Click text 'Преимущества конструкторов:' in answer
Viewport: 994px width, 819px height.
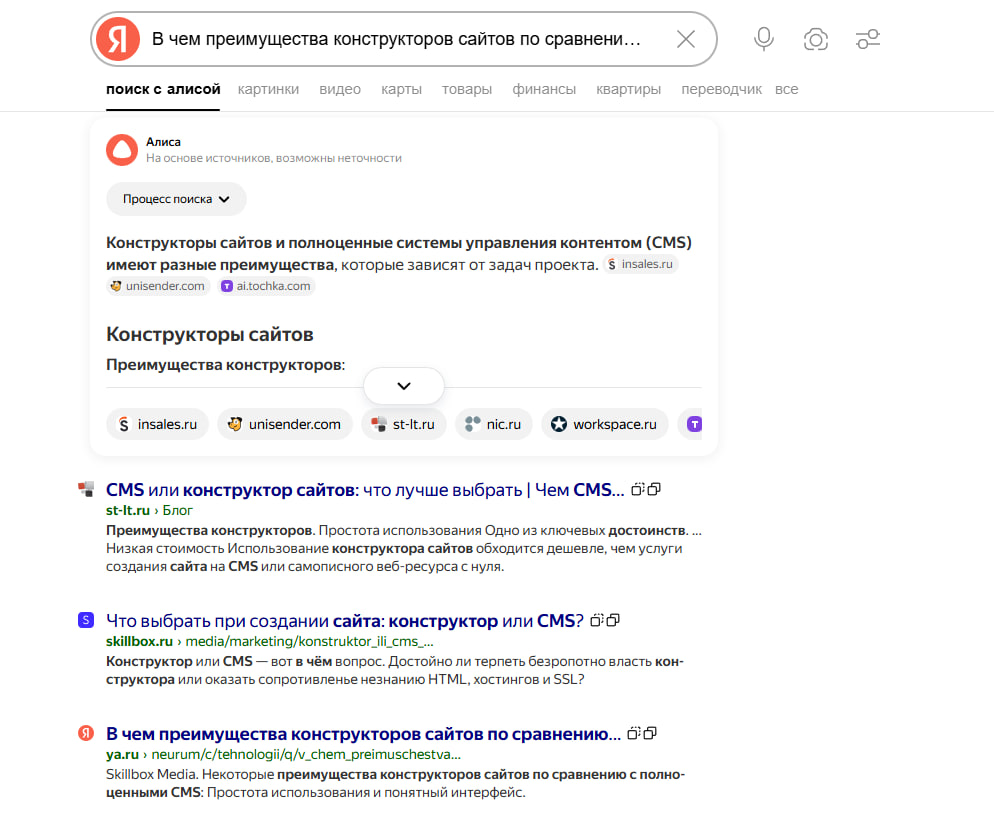tap(226, 365)
